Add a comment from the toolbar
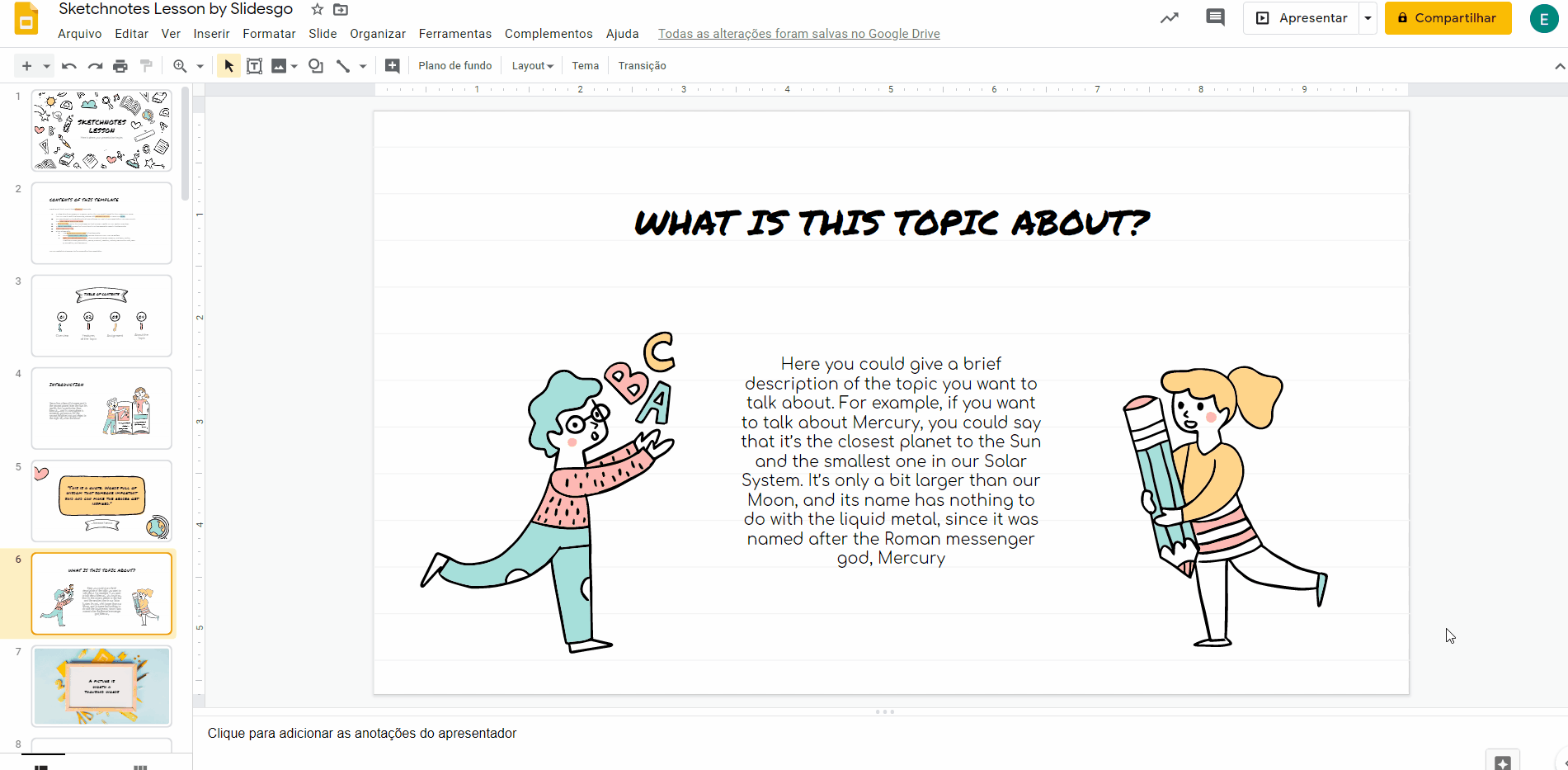 (393, 66)
